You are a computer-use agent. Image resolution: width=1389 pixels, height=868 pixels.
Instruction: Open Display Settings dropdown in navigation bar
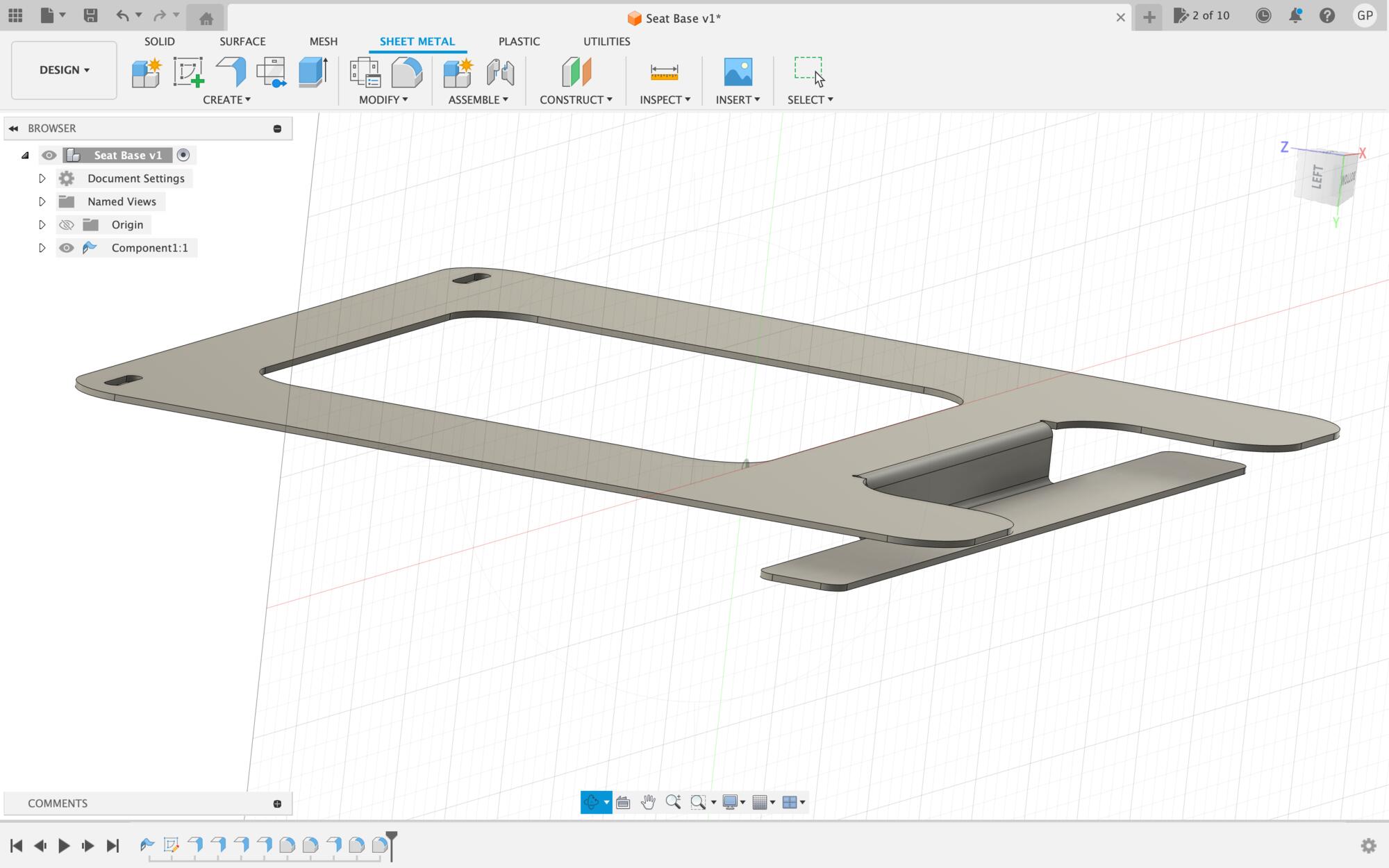(x=733, y=803)
